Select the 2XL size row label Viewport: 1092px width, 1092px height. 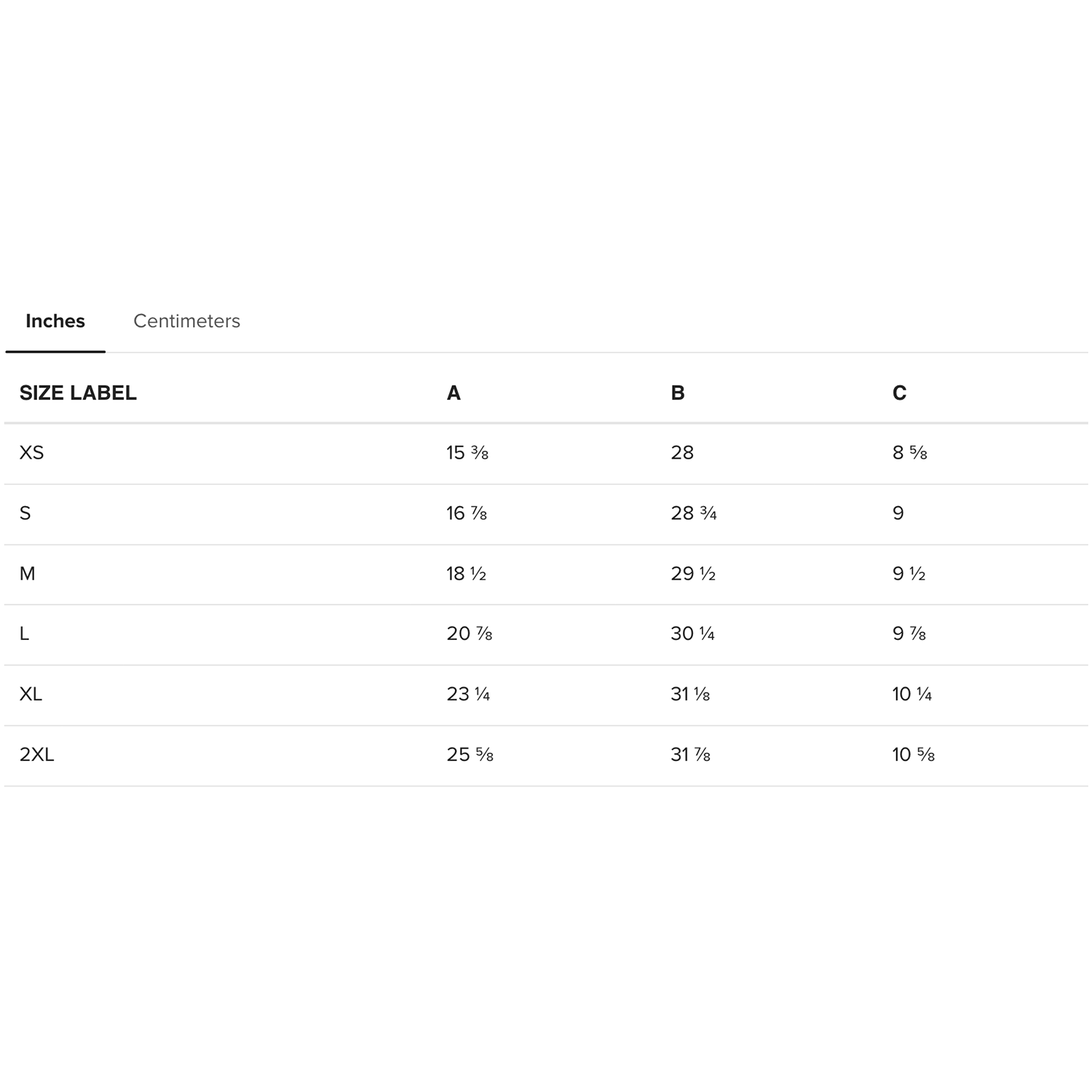click(x=37, y=754)
